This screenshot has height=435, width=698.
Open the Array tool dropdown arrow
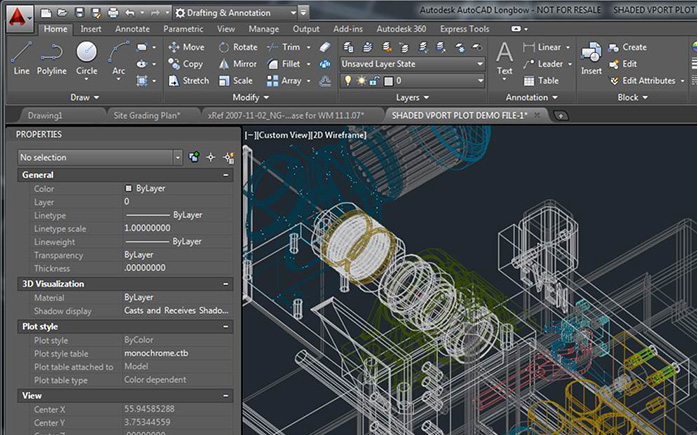coord(308,81)
